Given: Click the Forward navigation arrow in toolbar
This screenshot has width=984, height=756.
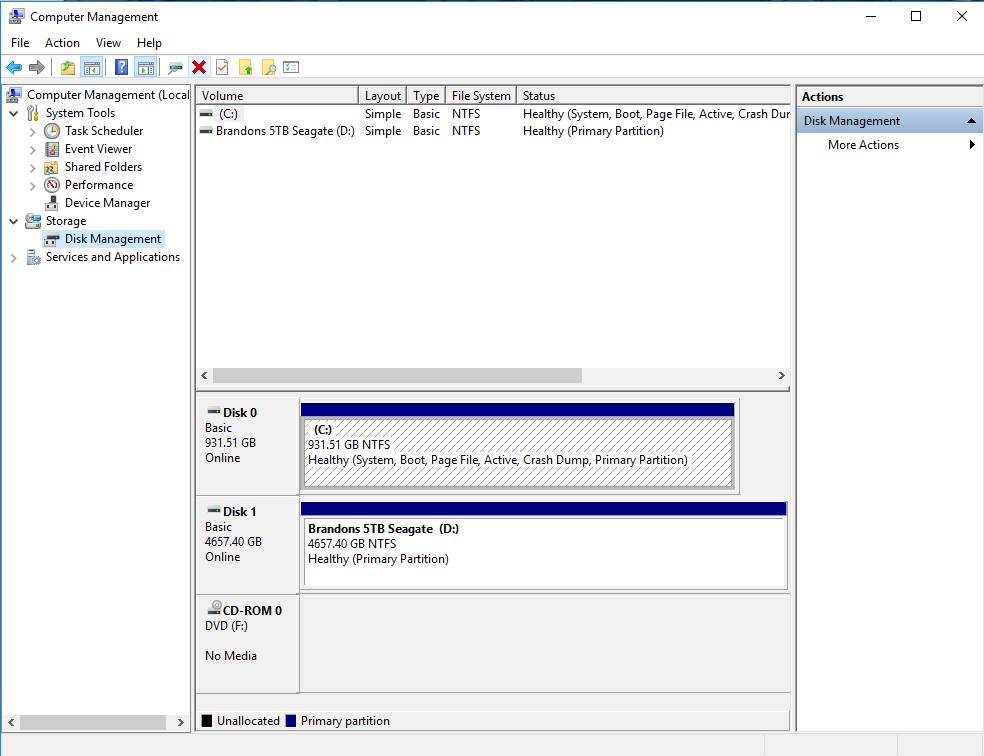Looking at the screenshot, I should click(x=36, y=67).
